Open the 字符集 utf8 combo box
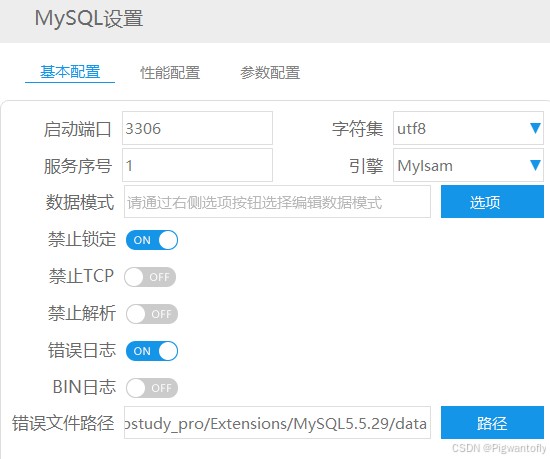 click(468, 128)
